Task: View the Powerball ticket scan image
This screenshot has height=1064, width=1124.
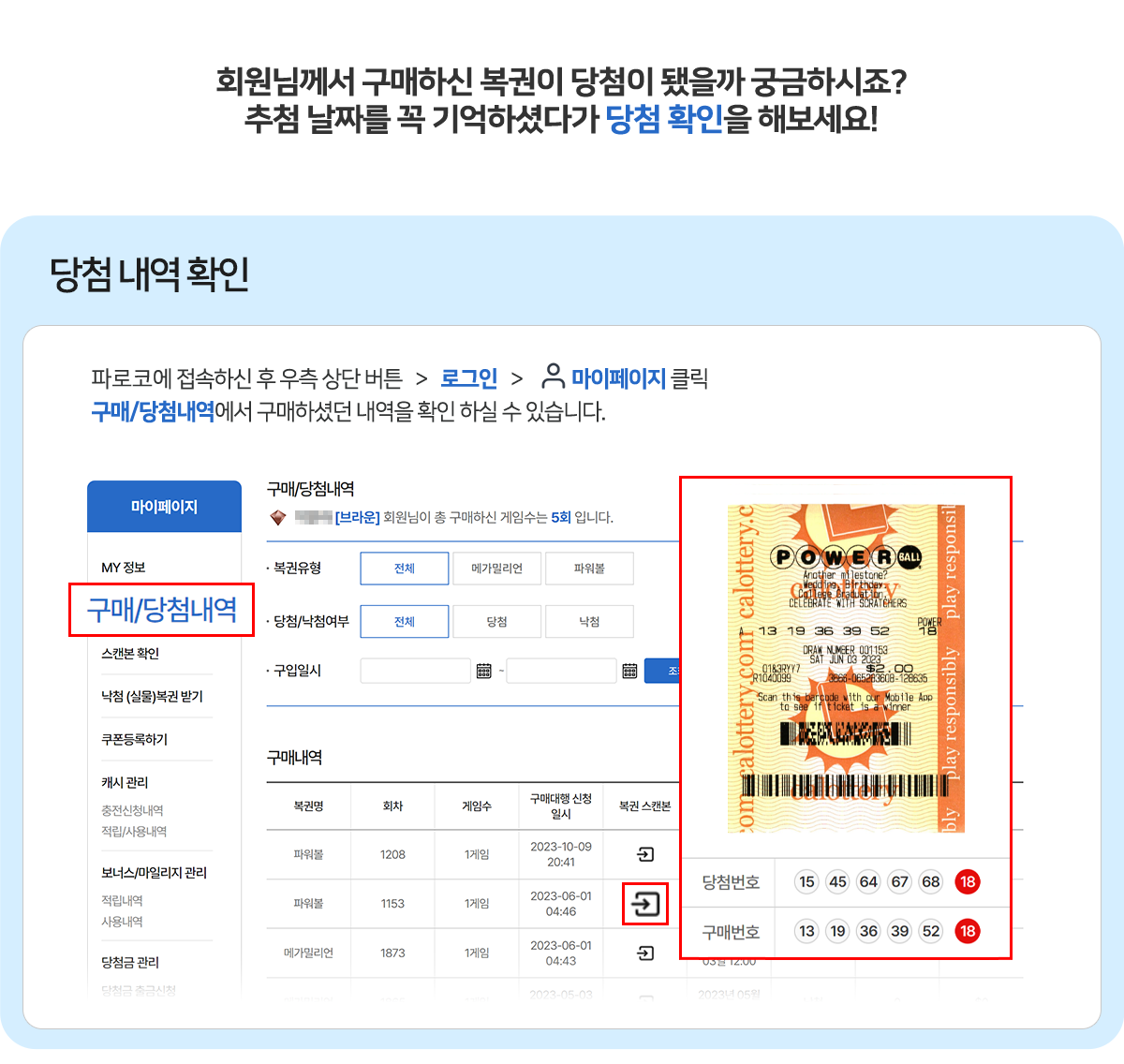Action: 847,669
